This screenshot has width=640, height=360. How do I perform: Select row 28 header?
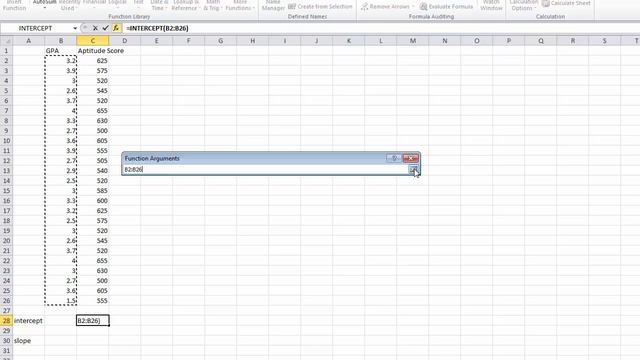[x=7, y=320]
